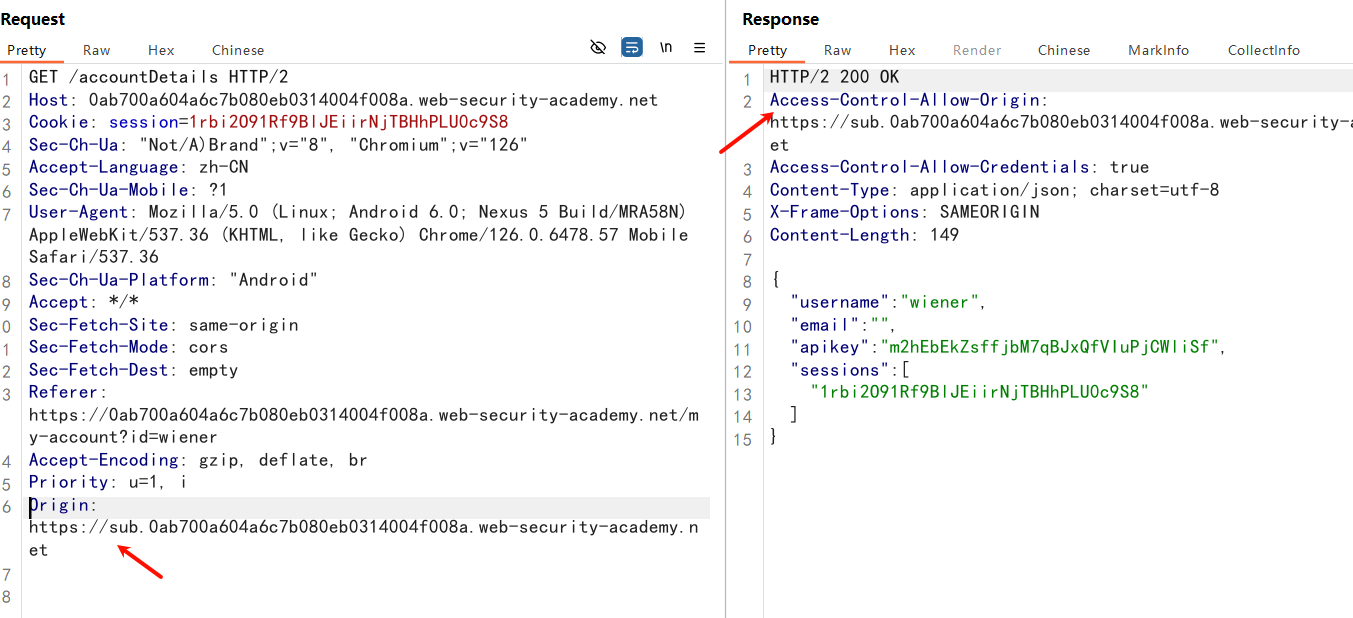Open the hamburger options menu in Request

[700, 48]
